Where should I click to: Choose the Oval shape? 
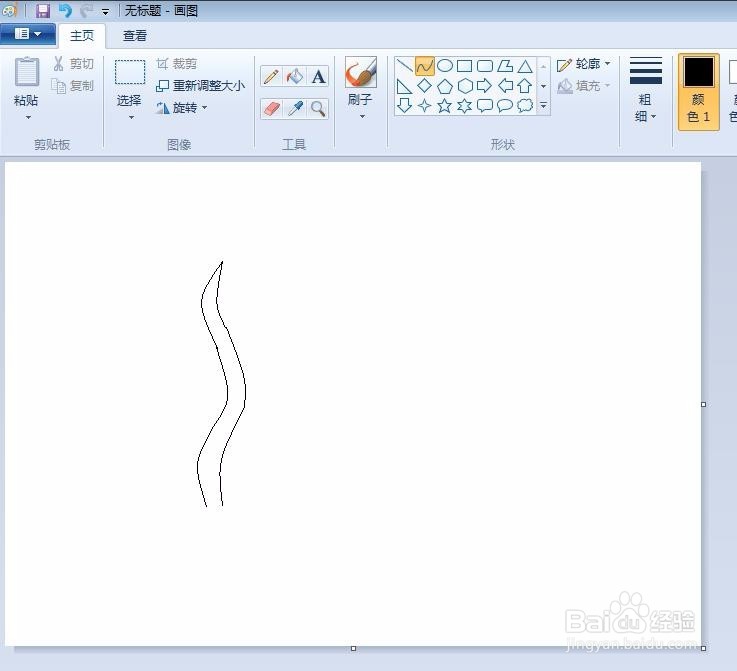pos(445,66)
